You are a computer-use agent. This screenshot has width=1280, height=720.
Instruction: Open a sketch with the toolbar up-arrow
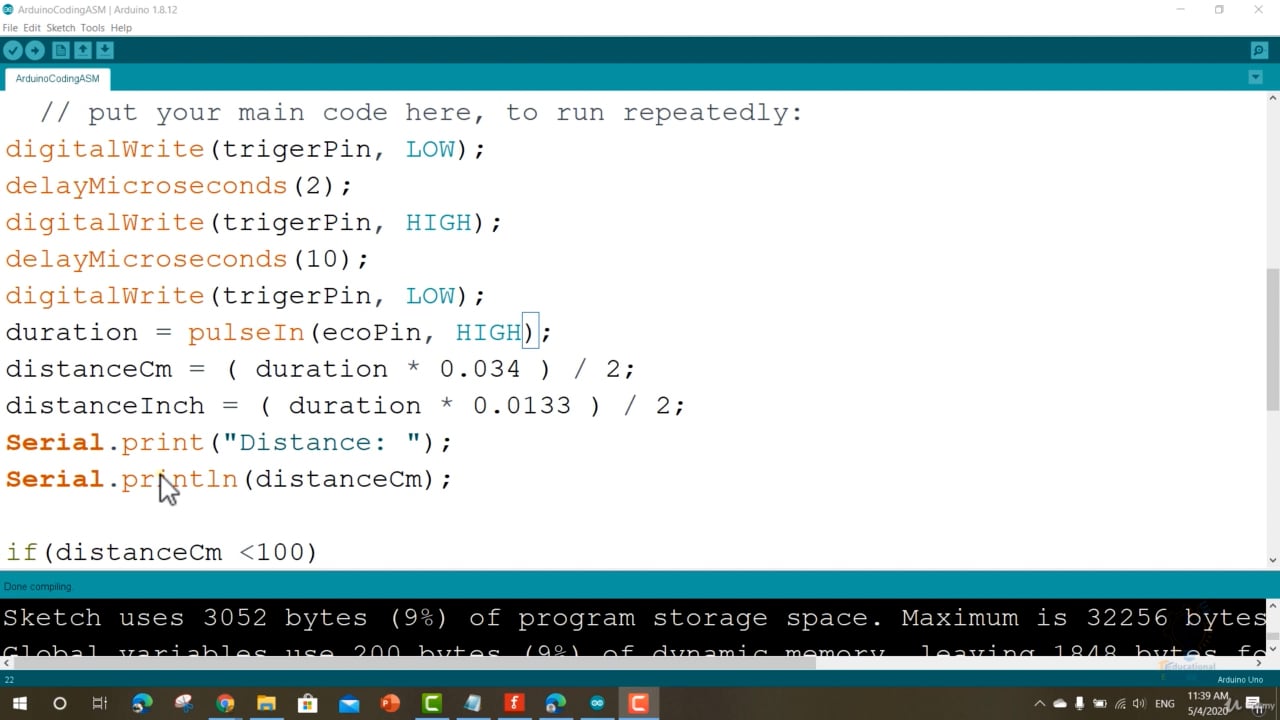83,50
